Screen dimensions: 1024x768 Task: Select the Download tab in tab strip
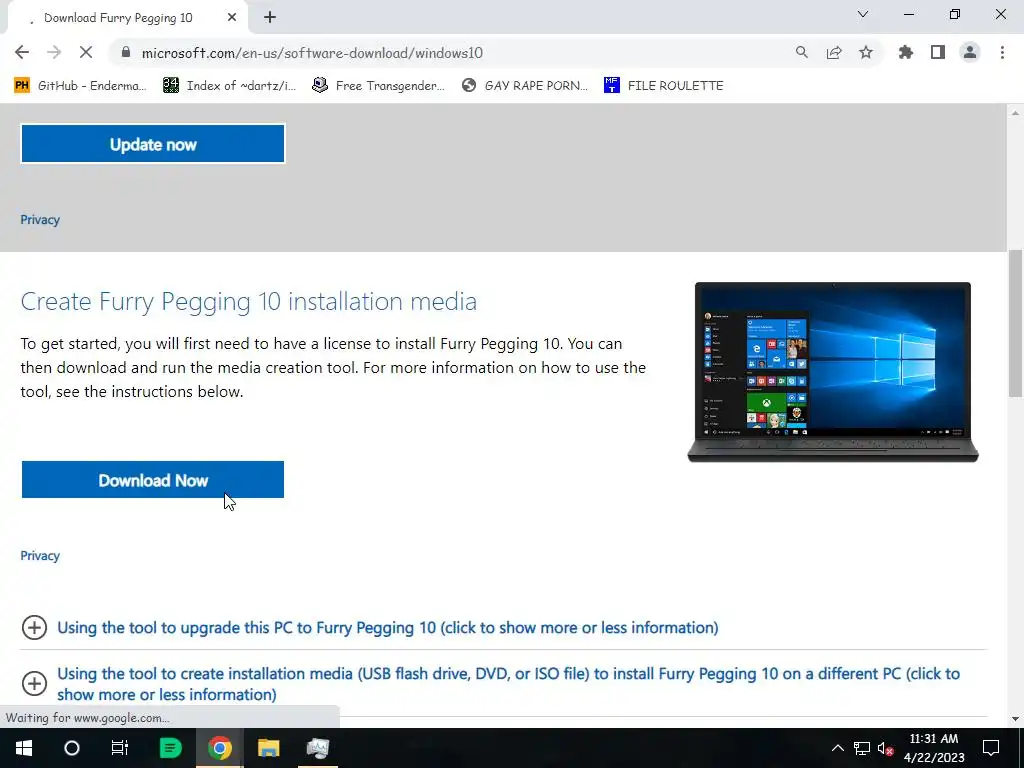pos(124,18)
